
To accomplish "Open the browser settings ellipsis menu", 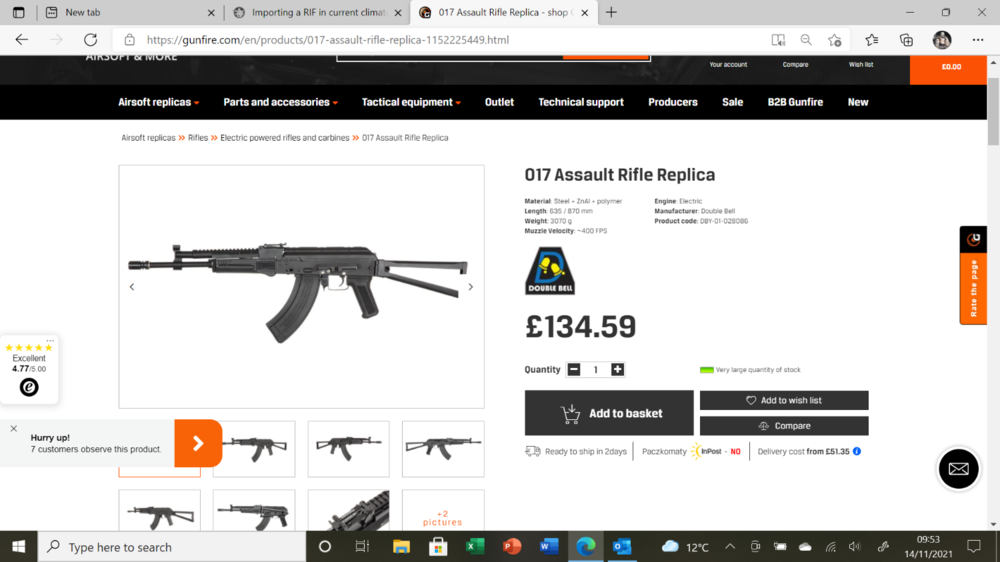I will [978, 40].
